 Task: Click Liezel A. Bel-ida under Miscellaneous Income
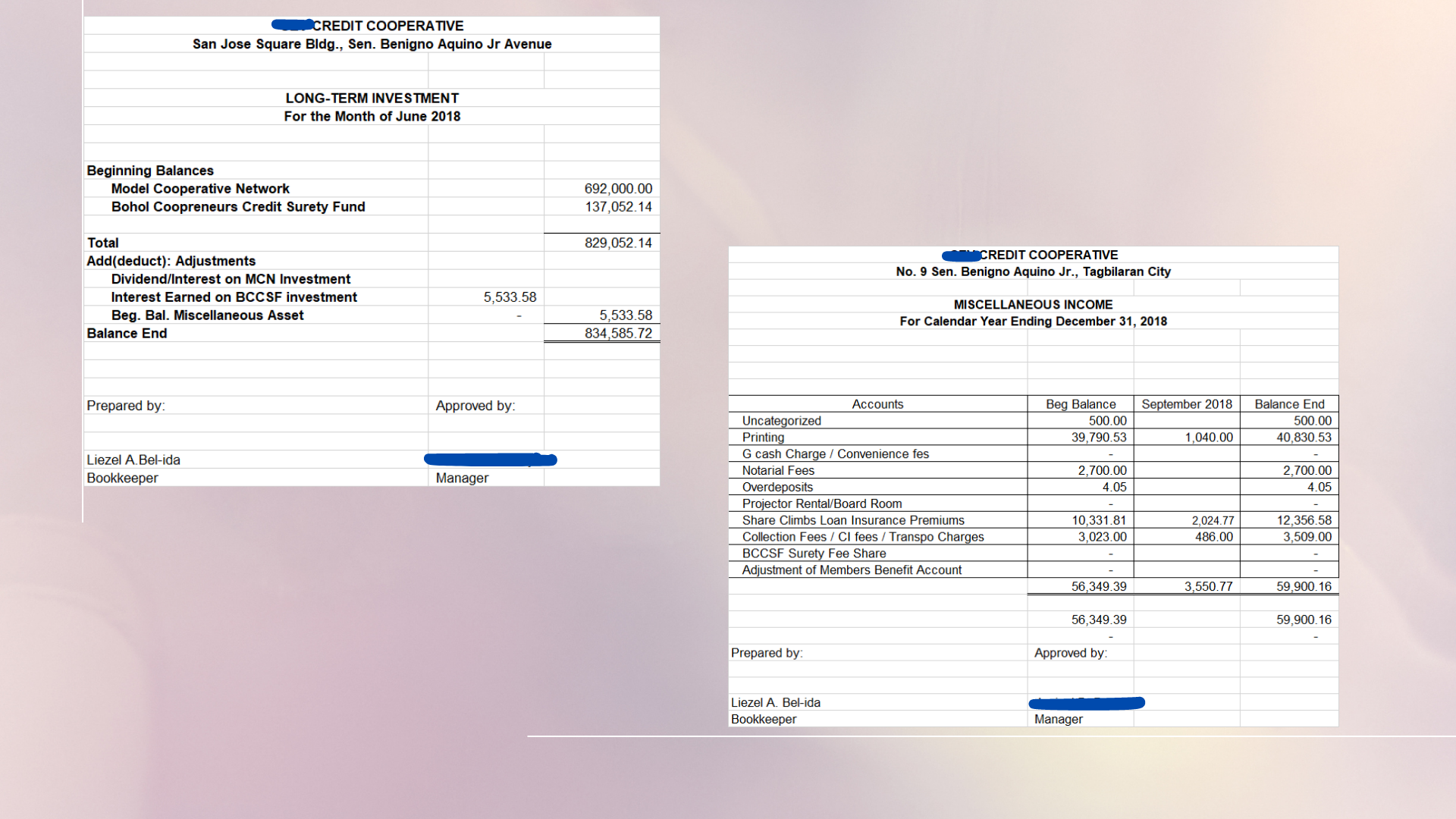pos(775,703)
